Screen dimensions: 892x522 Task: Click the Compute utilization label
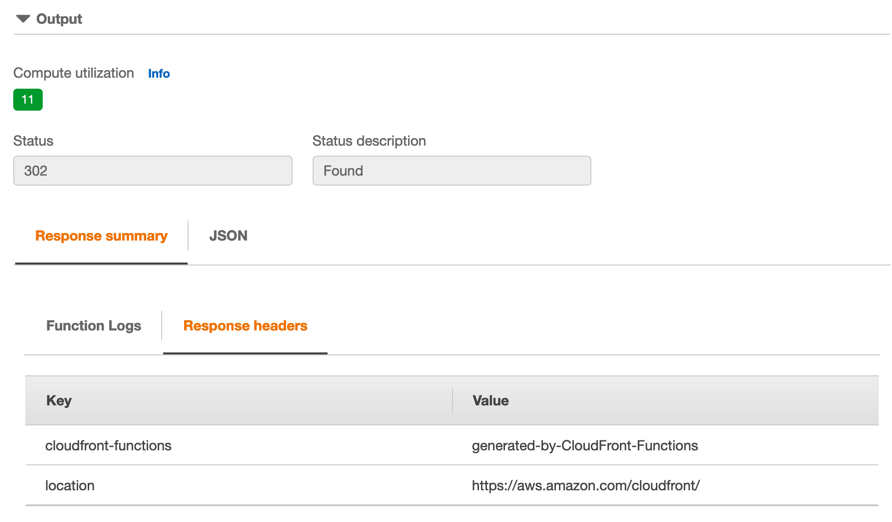pos(73,73)
